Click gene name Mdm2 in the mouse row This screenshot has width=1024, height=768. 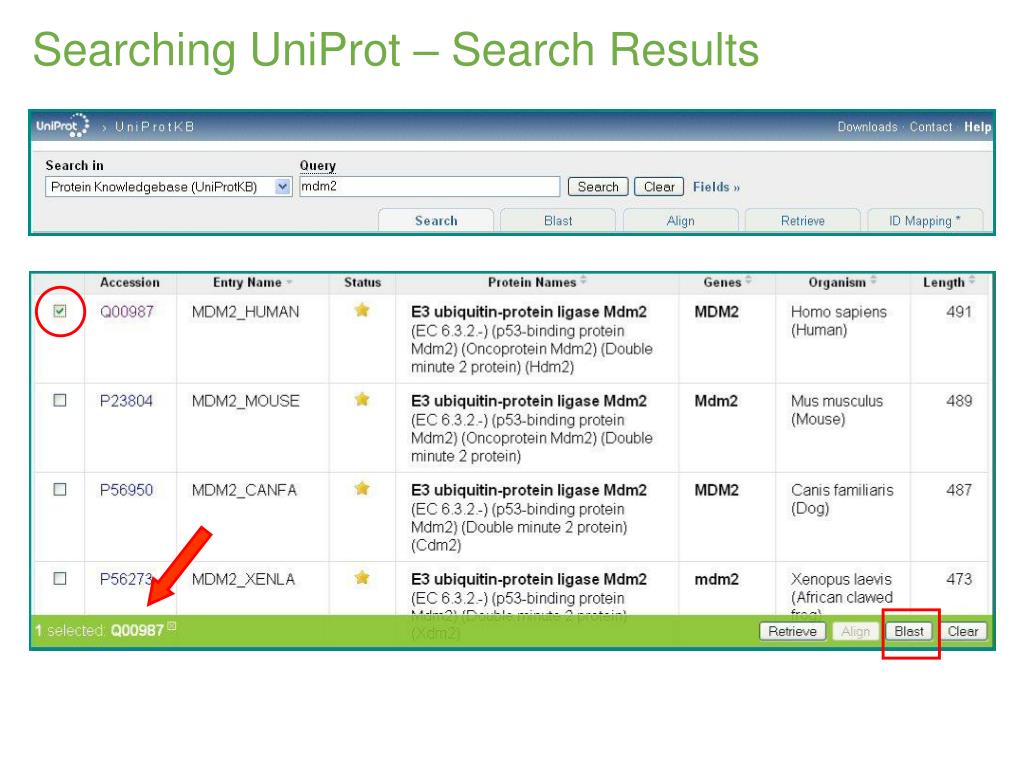tap(716, 400)
